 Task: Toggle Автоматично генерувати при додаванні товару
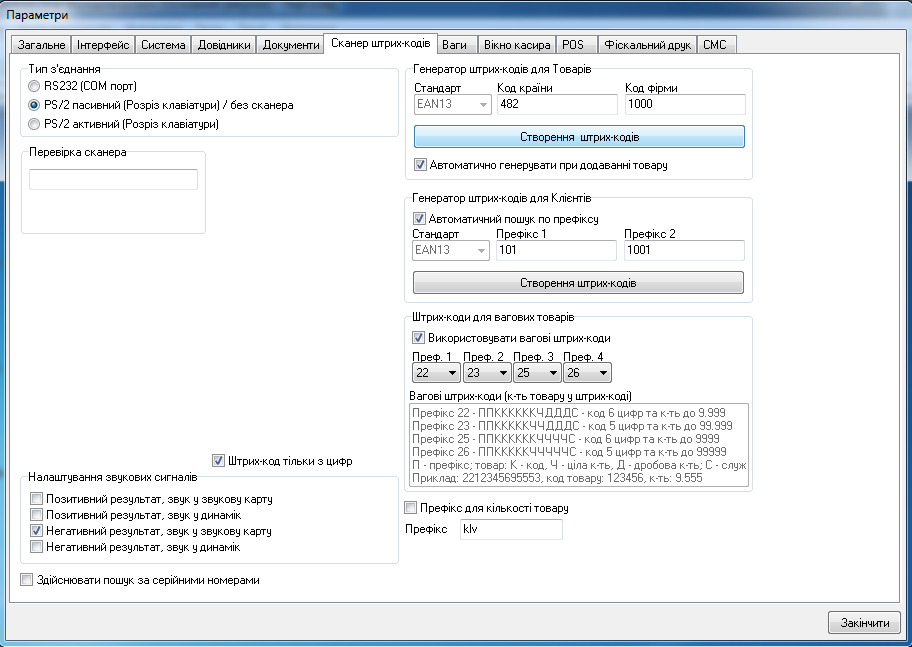click(x=420, y=164)
